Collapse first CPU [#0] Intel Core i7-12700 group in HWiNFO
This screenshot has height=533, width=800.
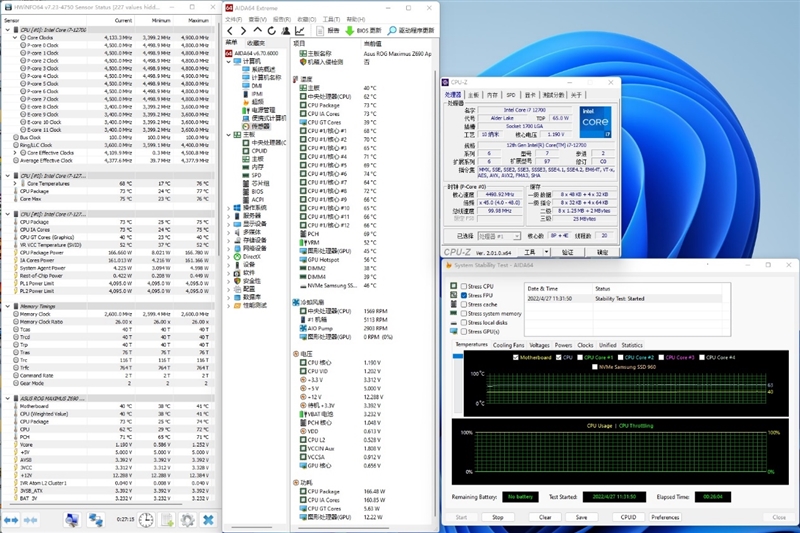[8, 30]
